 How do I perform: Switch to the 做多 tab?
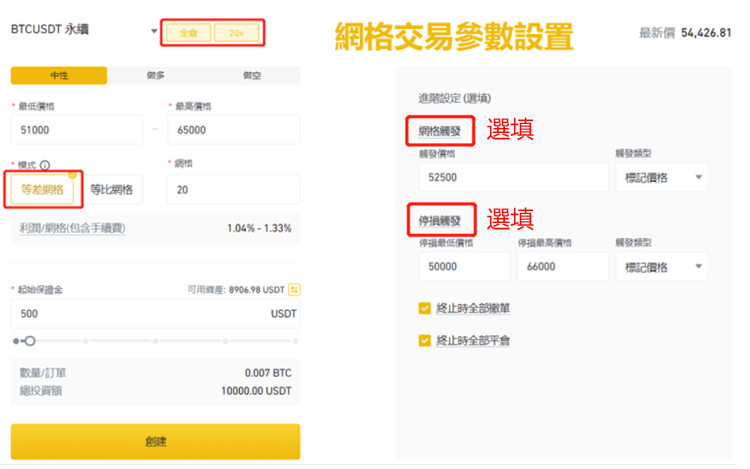(155, 76)
